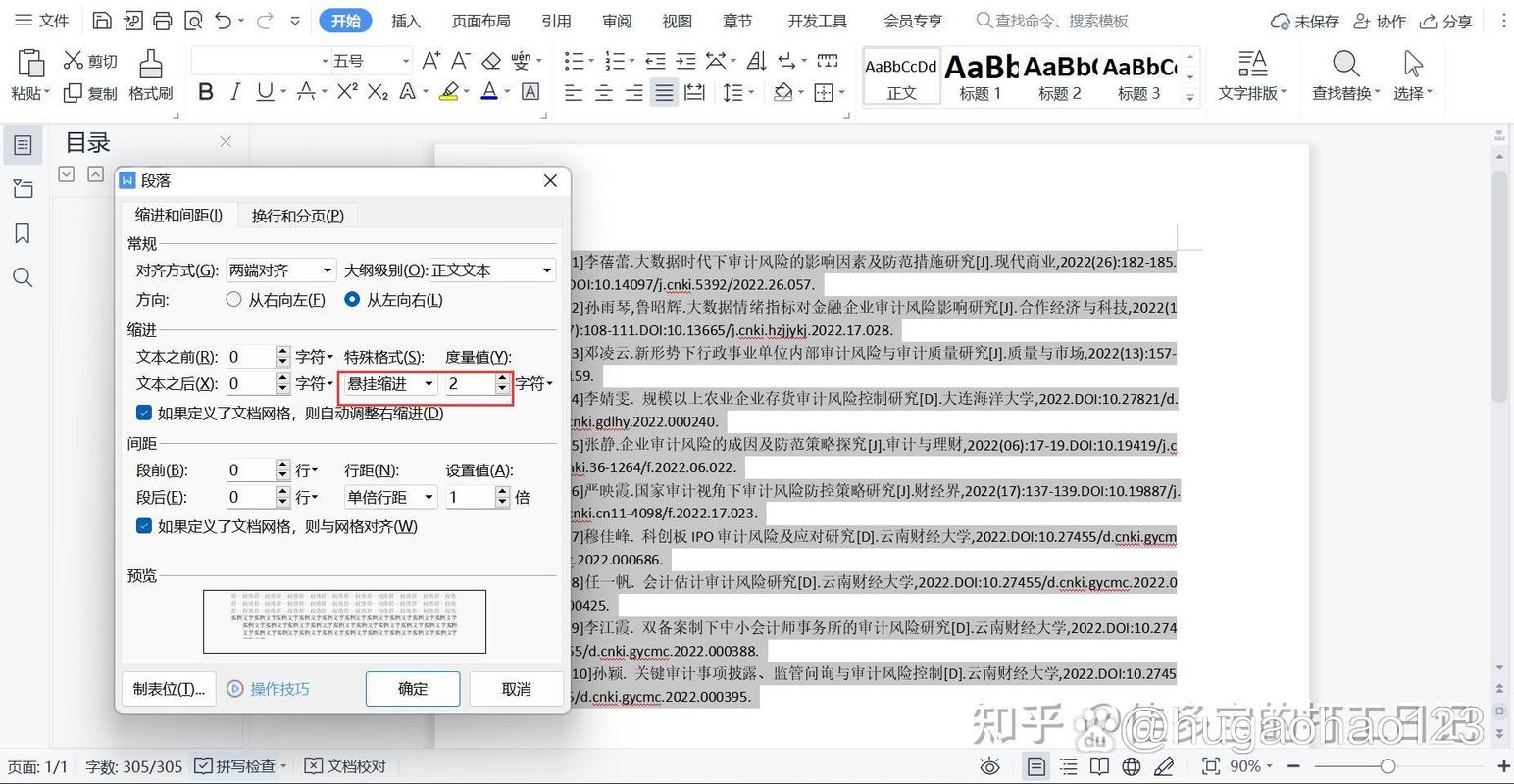
Task: Click the Format Painter brush icon
Action: coord(150,65)
